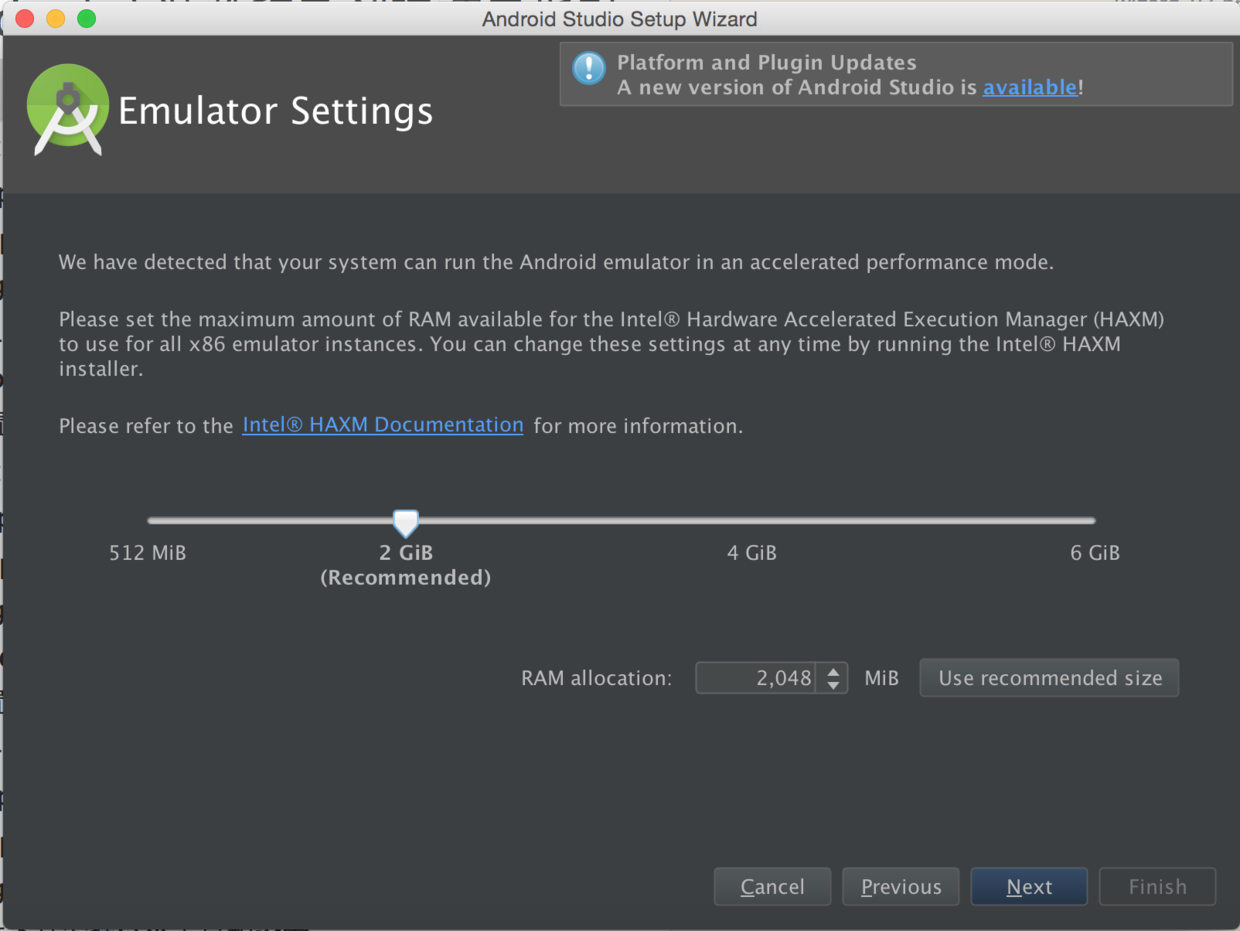Open the Intel HAXM Documentation link

pyautogui.click(x=382, y=425)
